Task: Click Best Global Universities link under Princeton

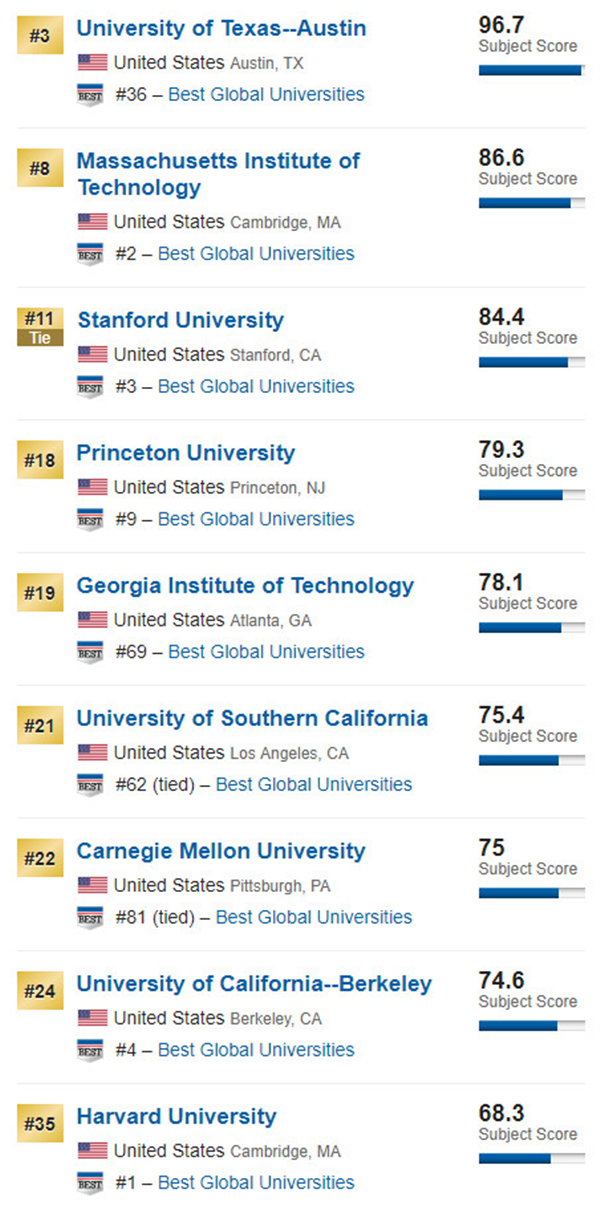Action: pos(256,519)
